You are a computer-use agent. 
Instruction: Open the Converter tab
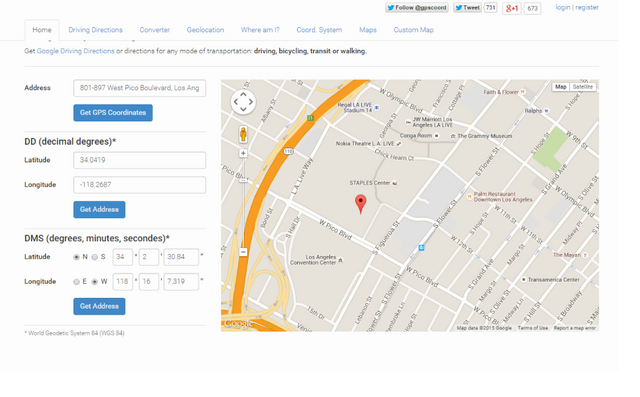pos(155,30)
